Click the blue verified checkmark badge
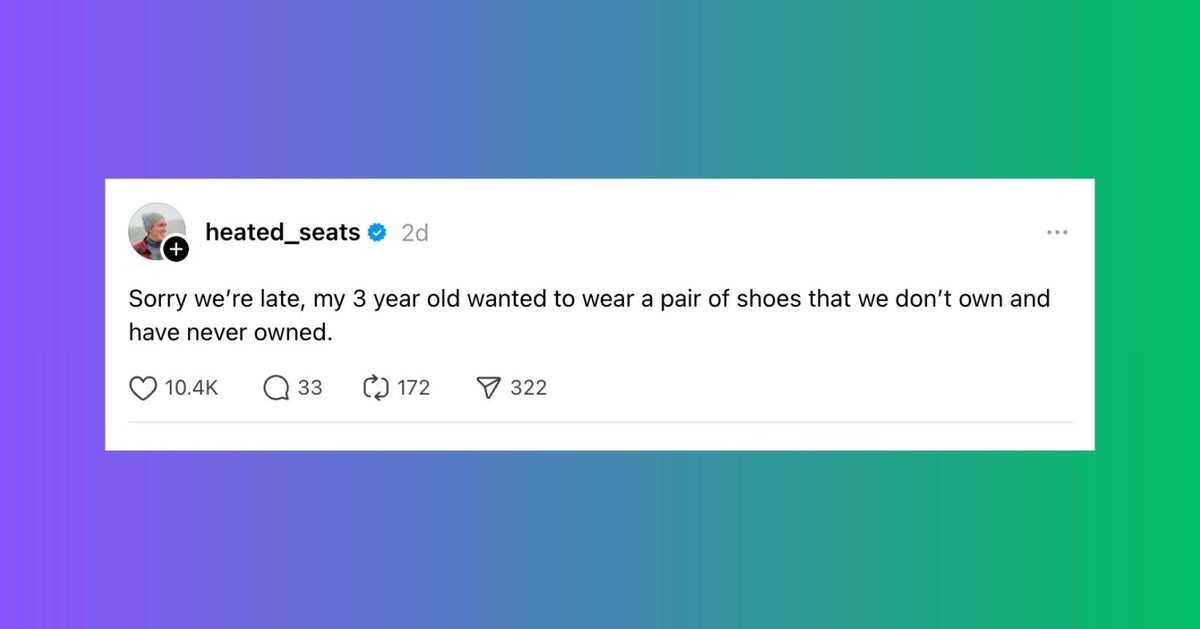Image resolution: width=1200 pixels, height=629 pixels. click(x=377, y=233)
